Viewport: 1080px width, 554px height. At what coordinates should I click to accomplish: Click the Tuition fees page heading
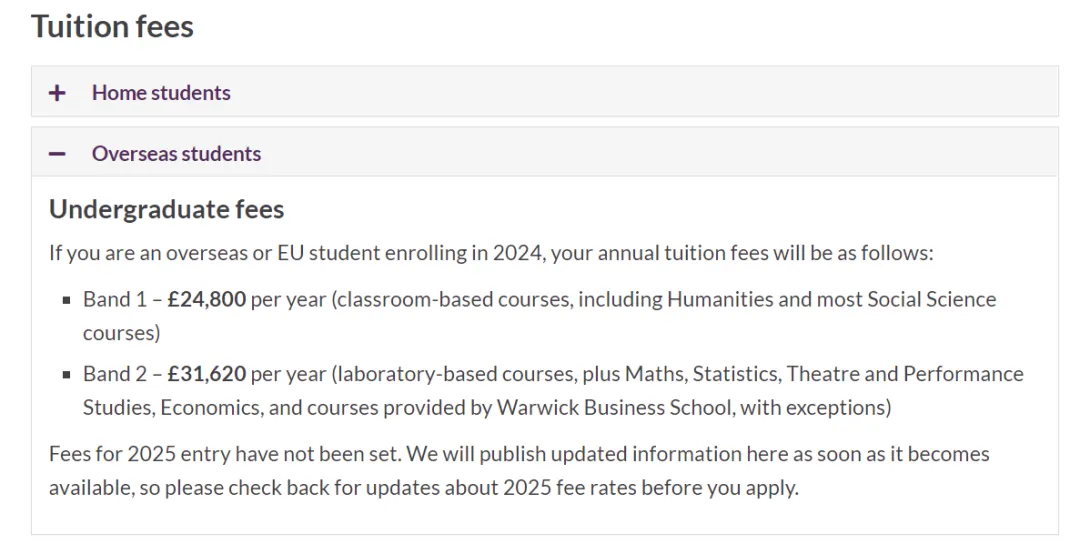[112, 27]
